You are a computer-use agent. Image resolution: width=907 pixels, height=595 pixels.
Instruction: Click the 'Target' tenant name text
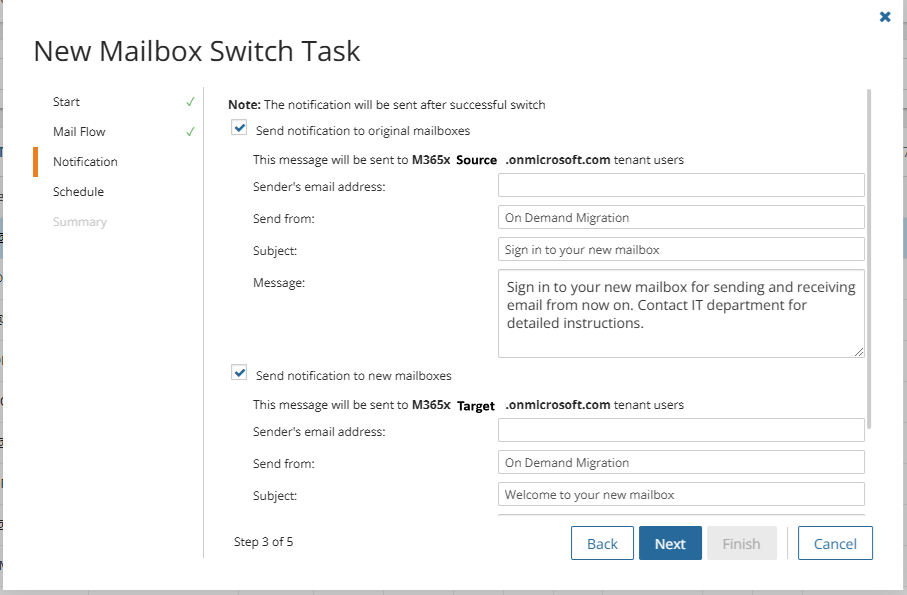pyautogui.click(x=475, y=406)
